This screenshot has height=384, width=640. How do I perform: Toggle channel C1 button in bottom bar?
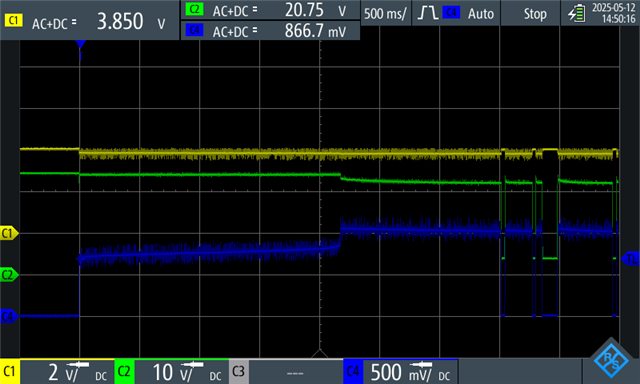pyautogui.click(x=9, y=372)
